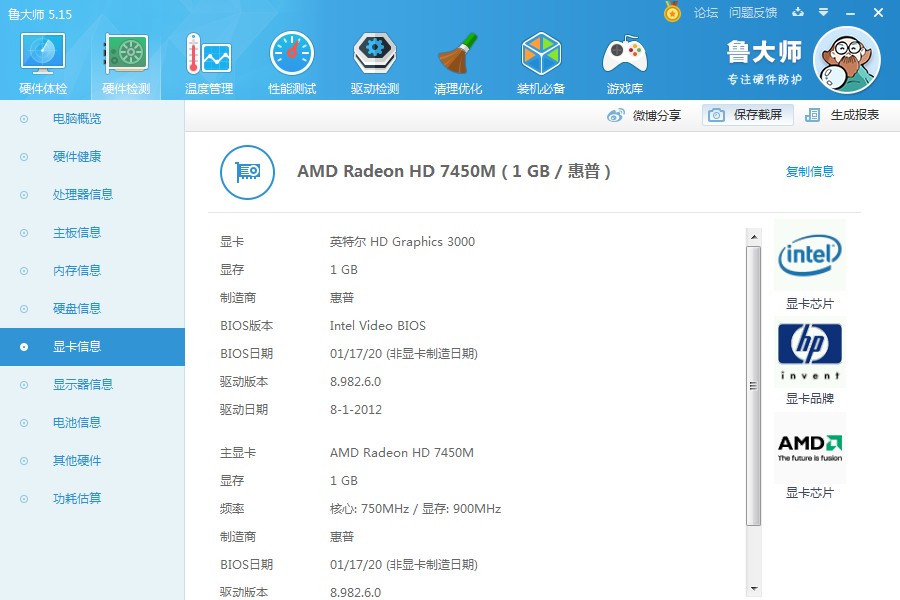Click the 论坛 forum link
Screen dimensions: 900x600
click(x=705, y=13)
